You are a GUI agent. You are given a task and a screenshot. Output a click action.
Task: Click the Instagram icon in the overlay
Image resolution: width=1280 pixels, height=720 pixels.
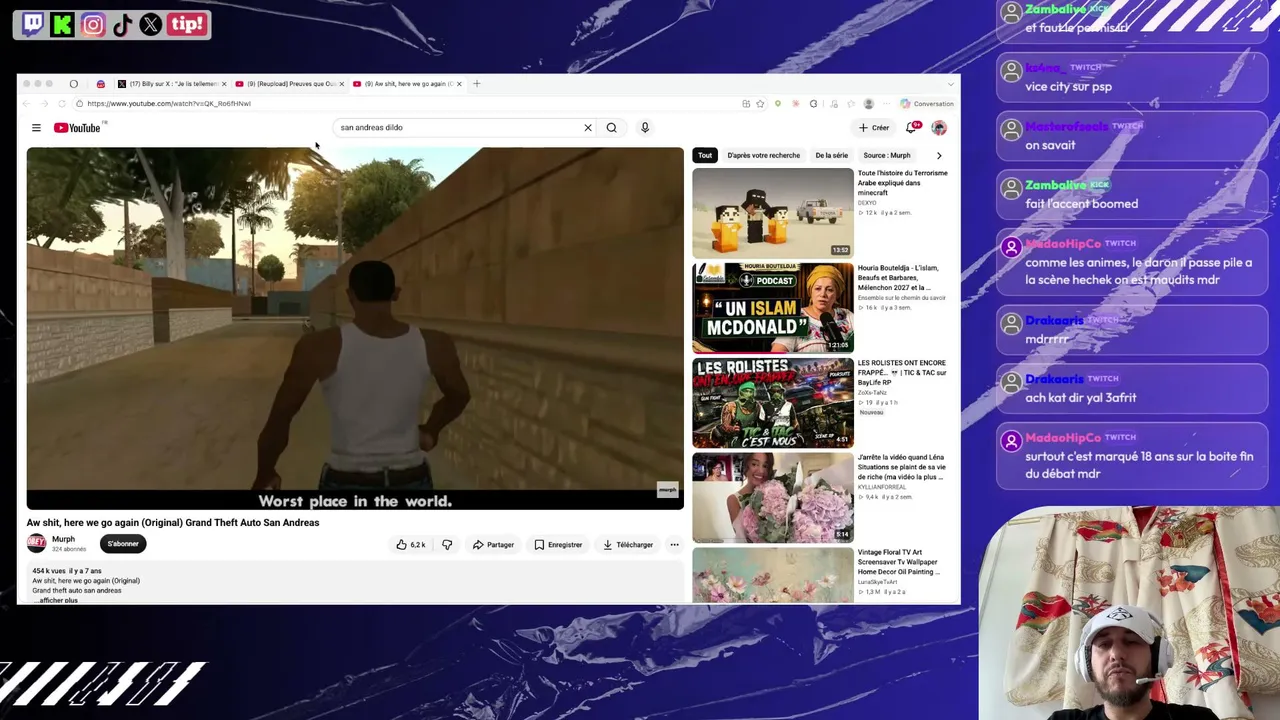[x=92, y=24]
